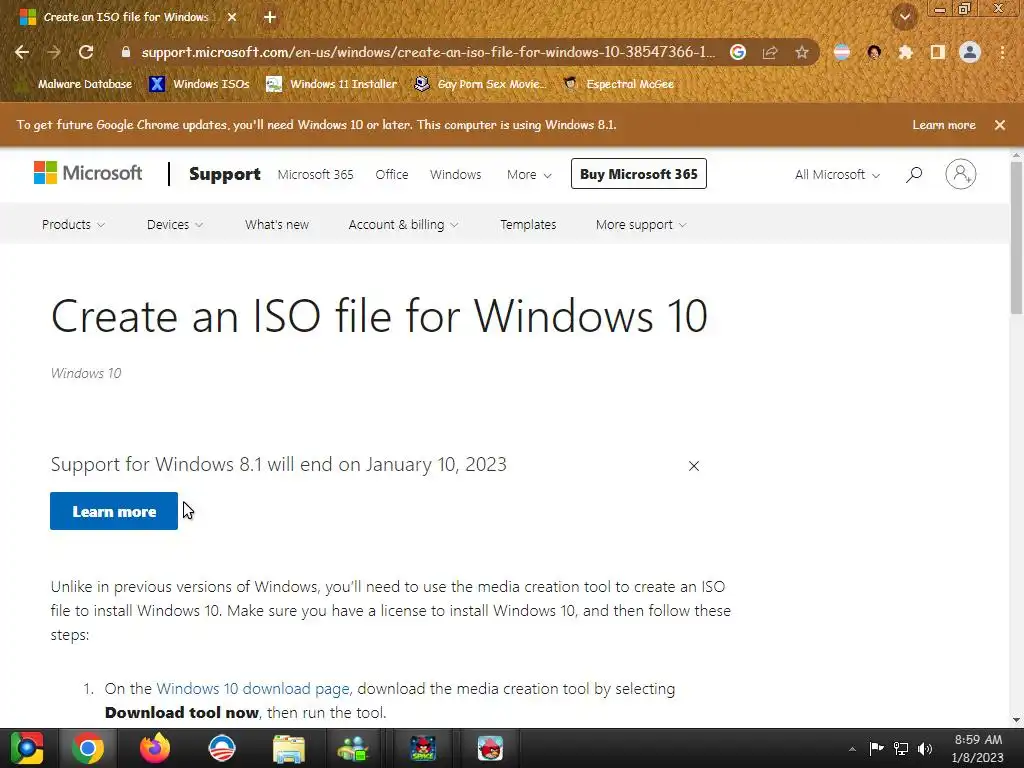Launch Firefox from the taskbar

(x=155, y=748)
